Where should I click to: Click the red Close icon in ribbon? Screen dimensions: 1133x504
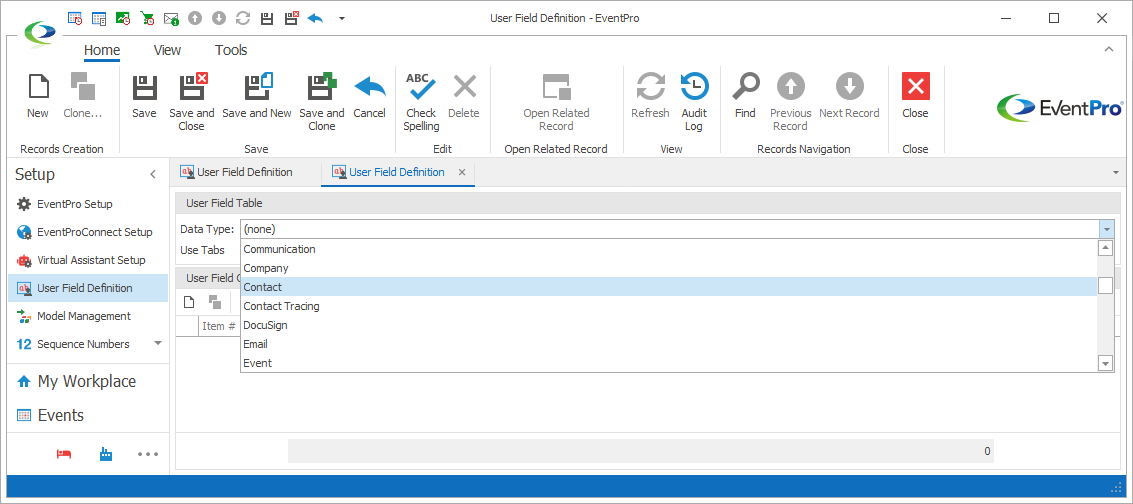pos(916,87)
